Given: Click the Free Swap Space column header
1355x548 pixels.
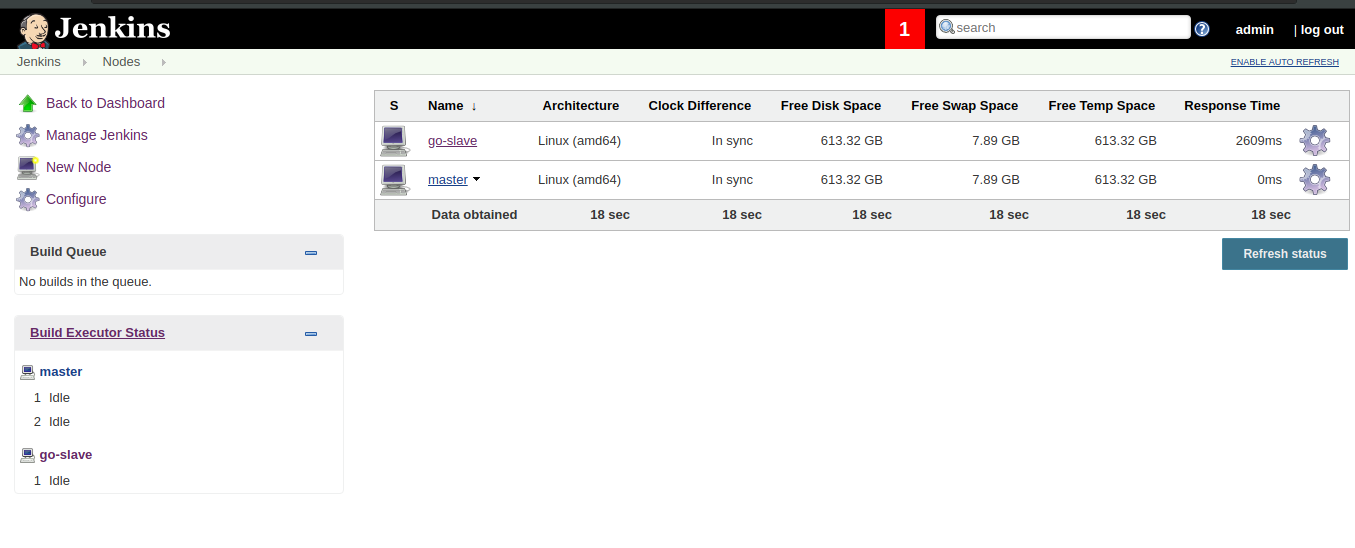Looking at the screenshot, I should 965,105.
